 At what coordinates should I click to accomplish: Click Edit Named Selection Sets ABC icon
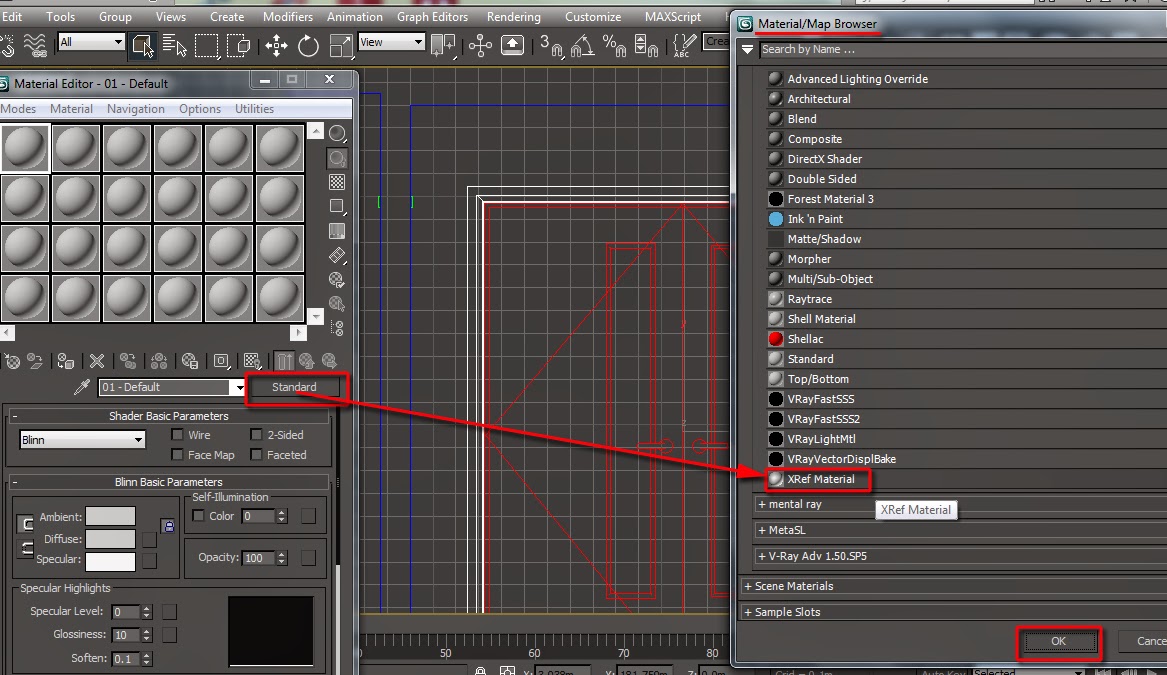click(684, 45)
